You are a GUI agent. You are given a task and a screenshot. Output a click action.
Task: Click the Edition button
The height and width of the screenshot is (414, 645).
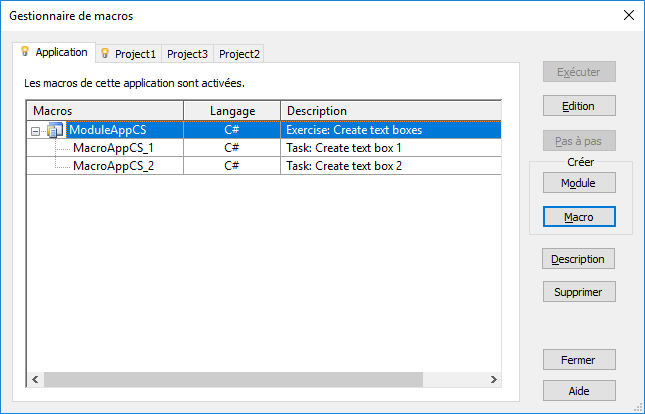pyautogui.click(x=578, y=106)
